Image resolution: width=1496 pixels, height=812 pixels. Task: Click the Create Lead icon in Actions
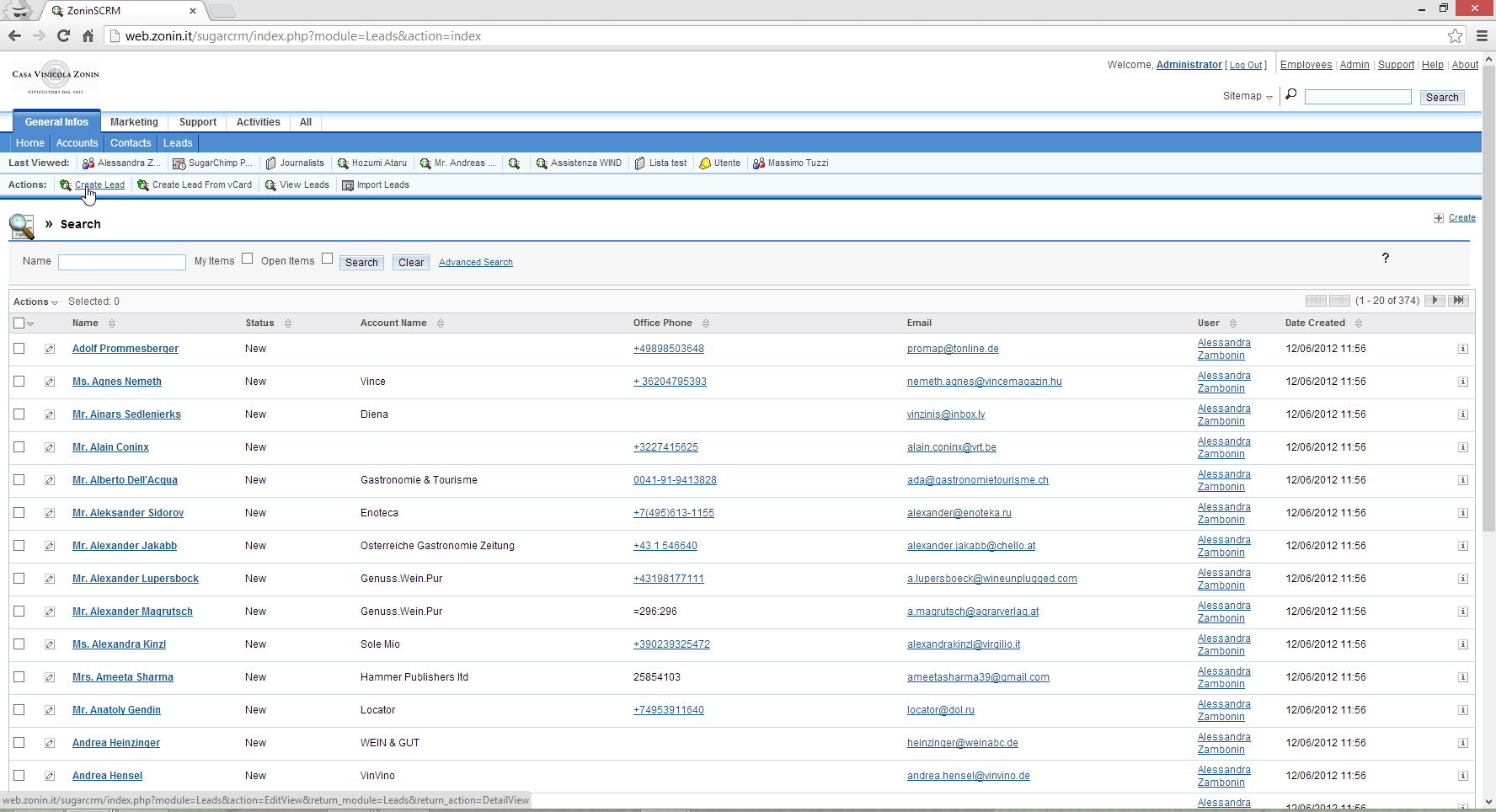point(66,185)
